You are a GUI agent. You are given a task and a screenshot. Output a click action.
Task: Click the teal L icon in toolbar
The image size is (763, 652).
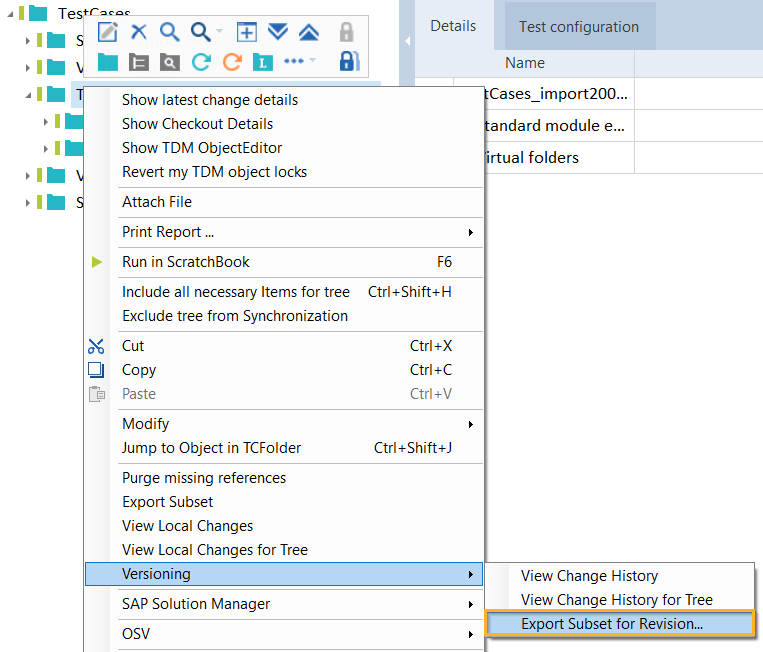263,62
